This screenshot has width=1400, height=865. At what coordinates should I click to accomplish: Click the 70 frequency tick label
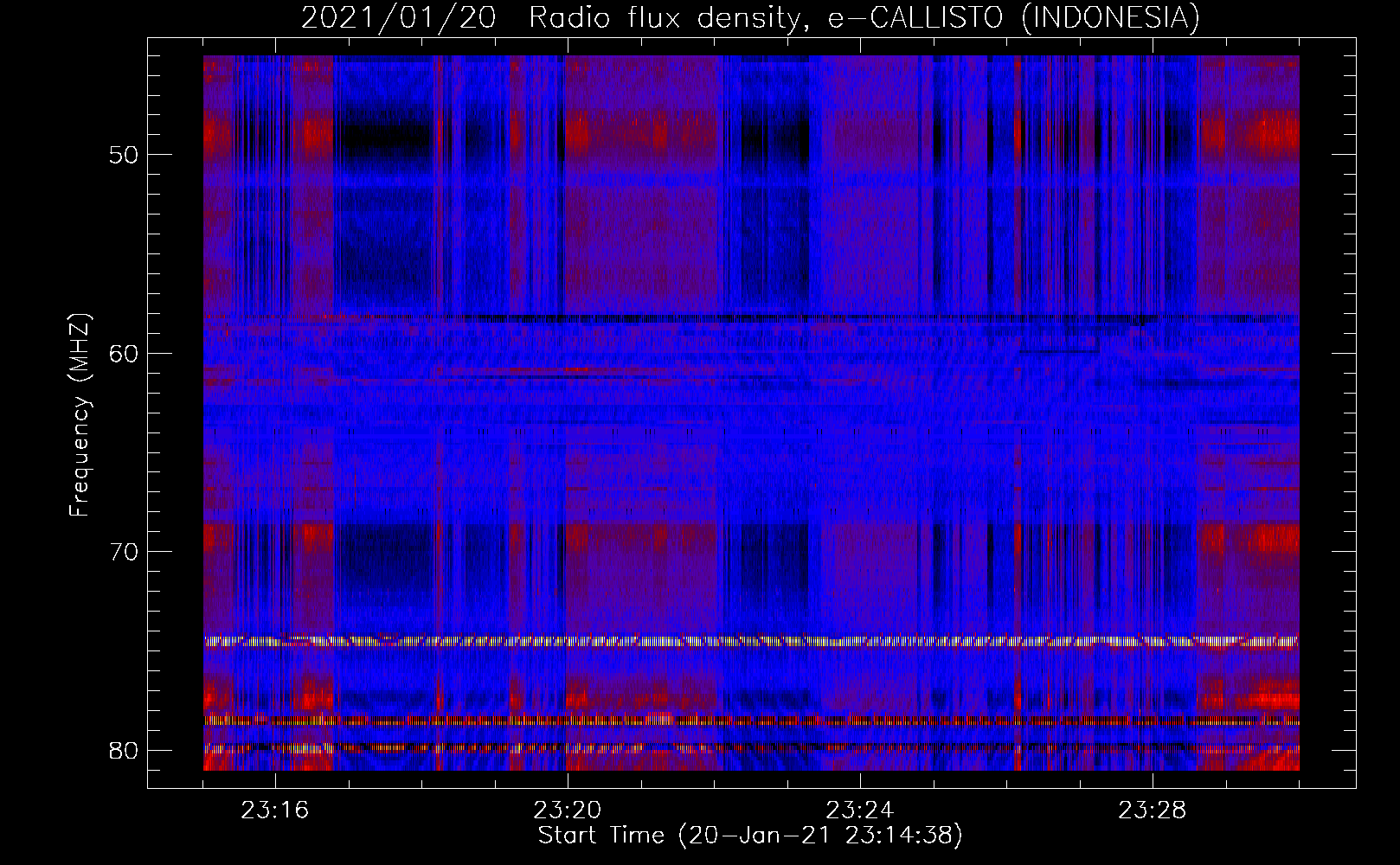click(125, 552)
